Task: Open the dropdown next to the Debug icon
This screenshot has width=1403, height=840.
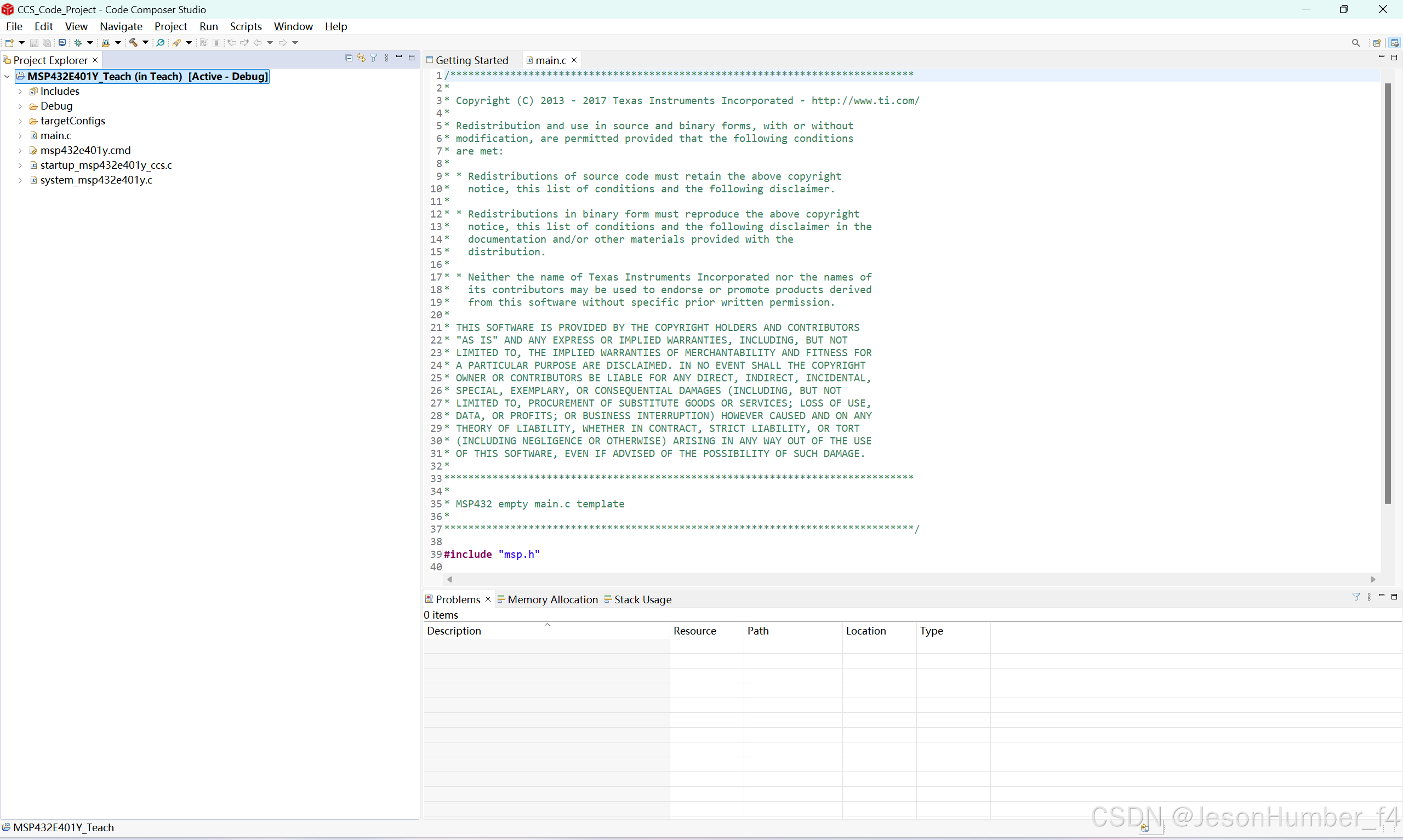Action: click(x=90, y=42)
